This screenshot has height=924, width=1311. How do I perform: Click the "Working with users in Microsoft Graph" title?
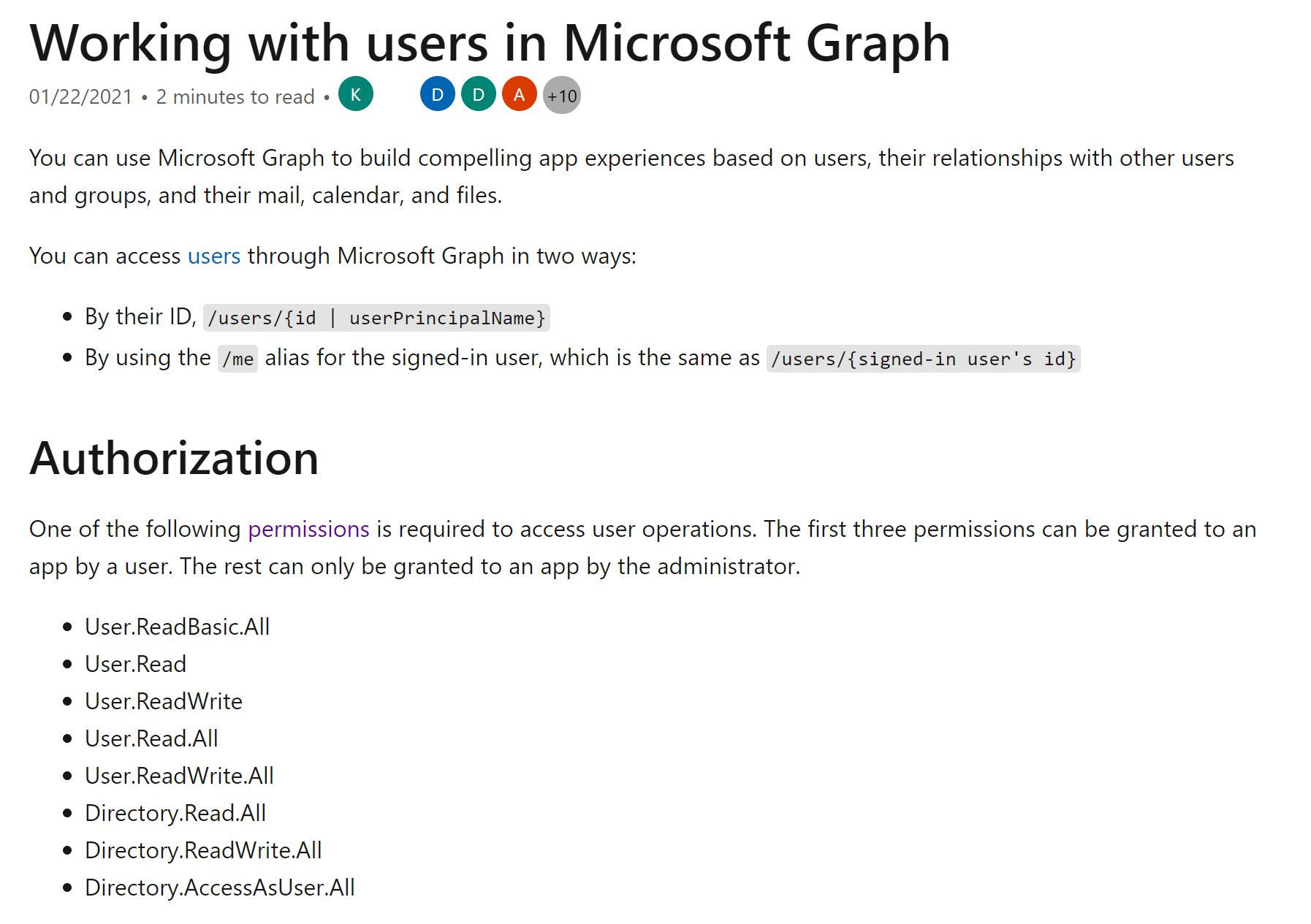[x=490, y=43]
